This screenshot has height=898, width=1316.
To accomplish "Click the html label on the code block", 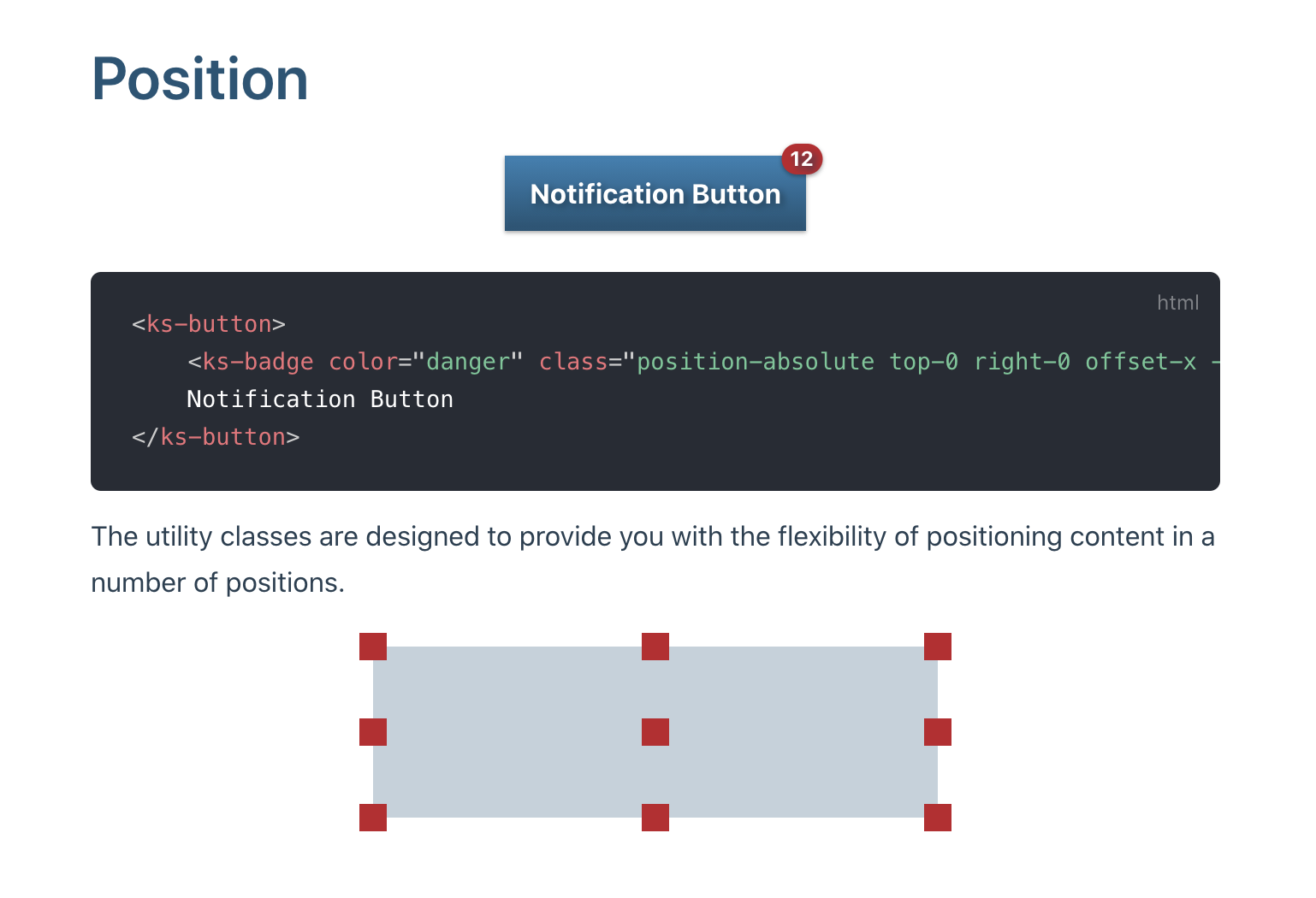I will (x=1177, y=303).
